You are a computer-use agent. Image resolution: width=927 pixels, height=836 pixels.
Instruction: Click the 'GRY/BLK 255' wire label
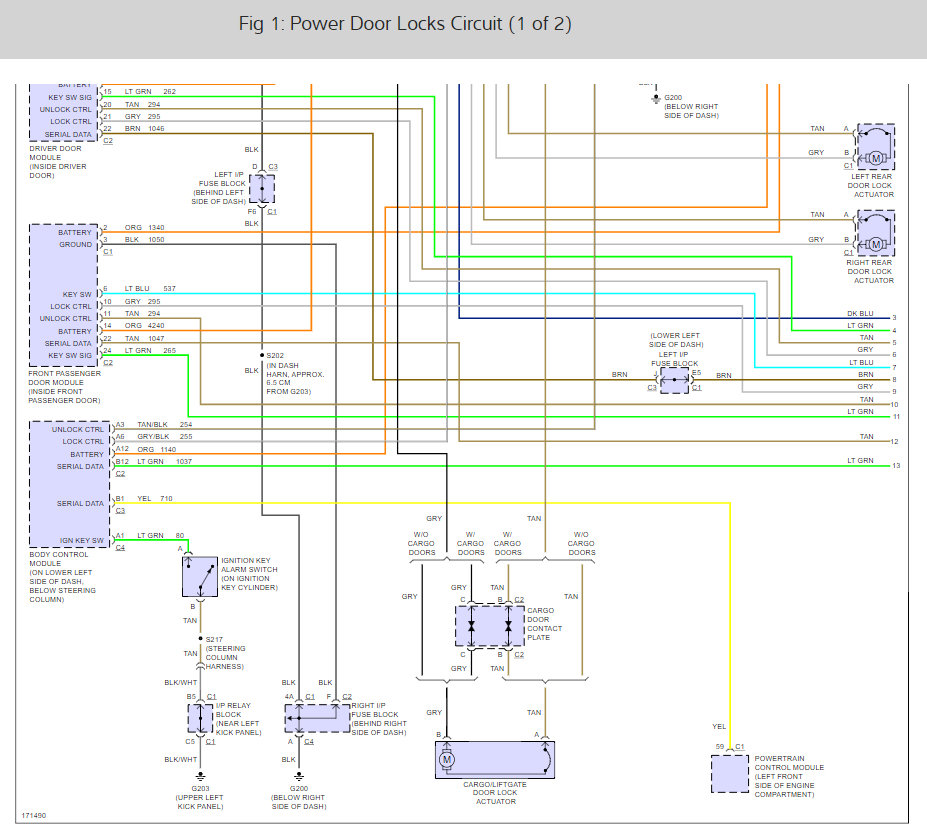(x=164, y=436)
